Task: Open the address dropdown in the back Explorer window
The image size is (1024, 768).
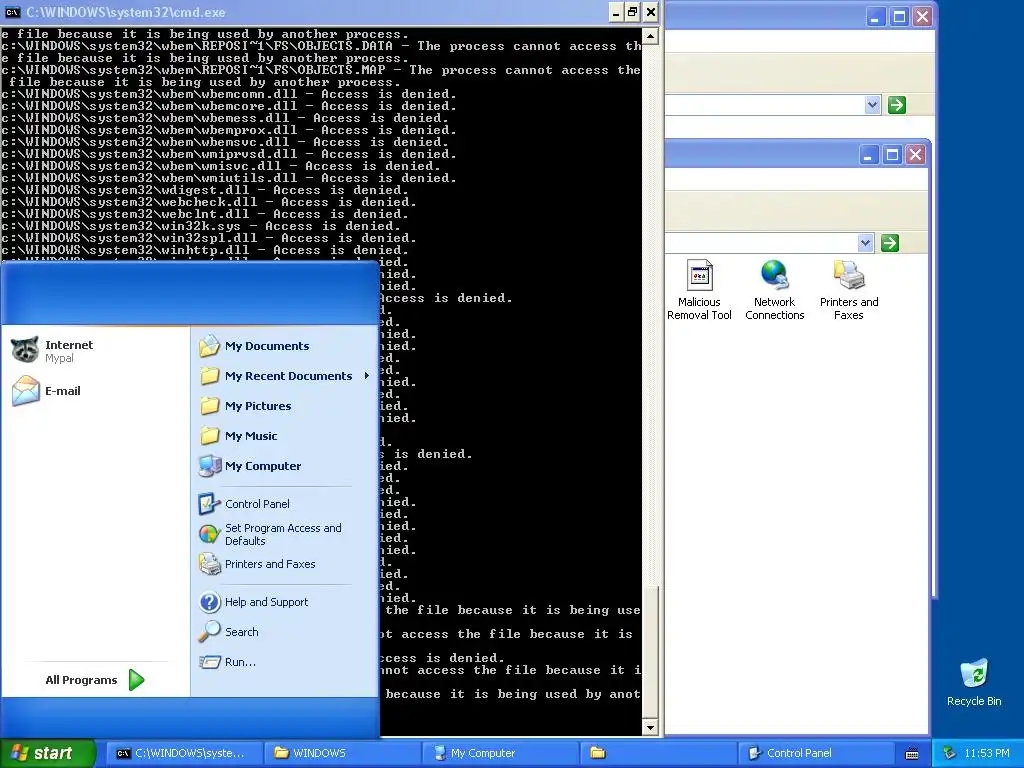Action: pos(872,105)
